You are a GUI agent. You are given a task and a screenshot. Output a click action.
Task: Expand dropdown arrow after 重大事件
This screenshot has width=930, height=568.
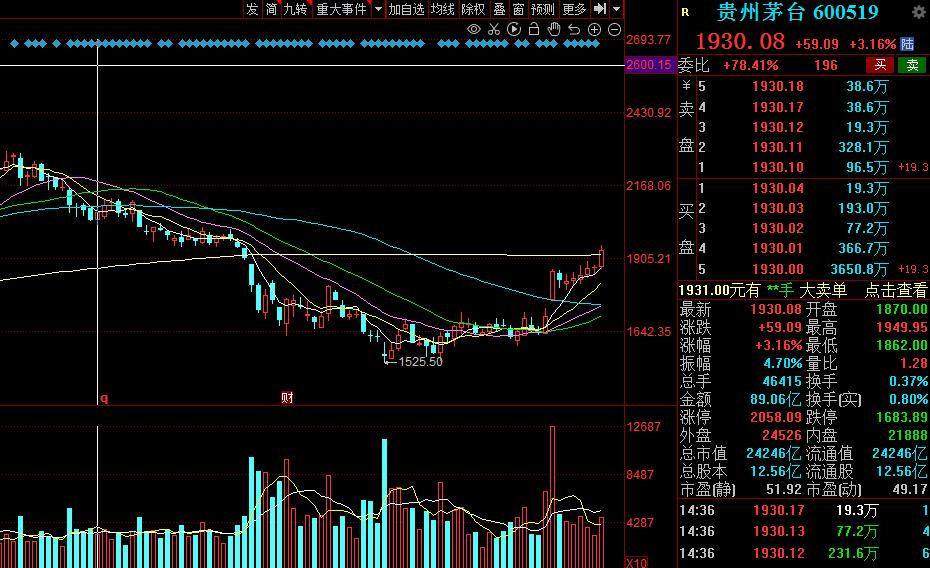tap(378, 9)
